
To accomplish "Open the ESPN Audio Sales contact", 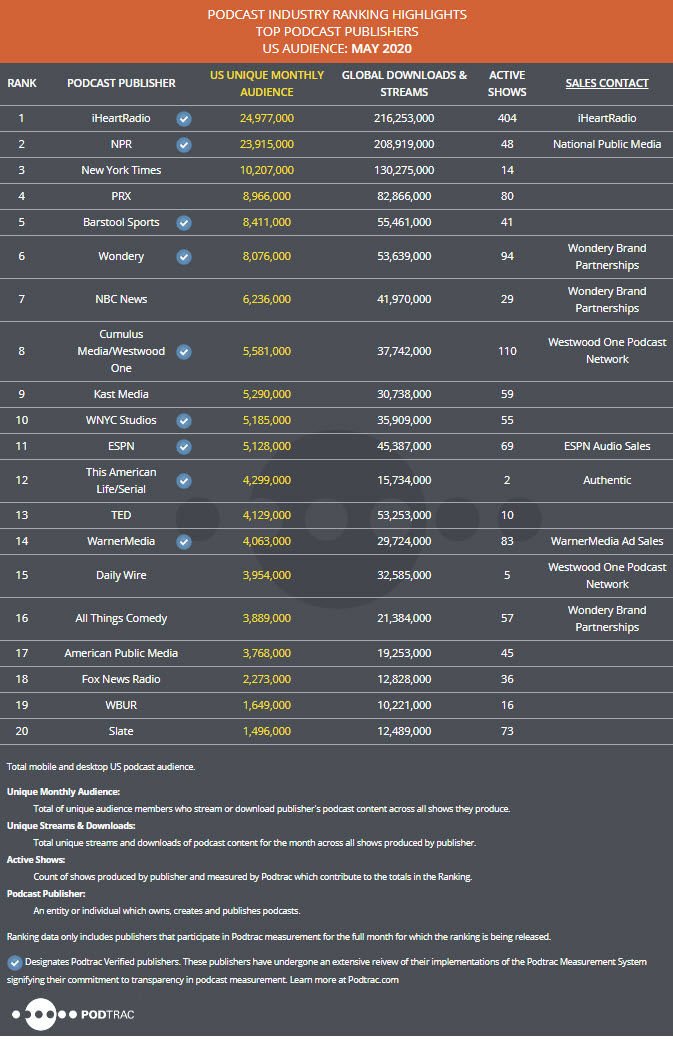I will 607,446.
